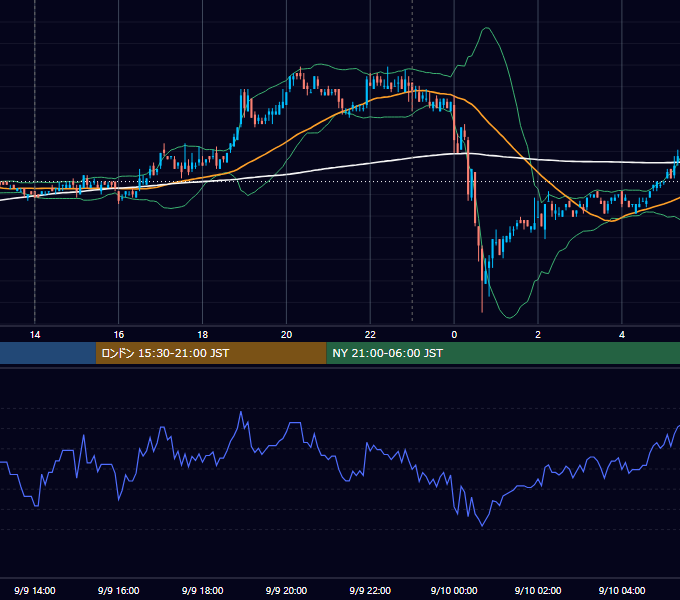Click the 14 hour label on price chart axis
This screenshot has height=600, width=680.
click(x=35, y=335)
